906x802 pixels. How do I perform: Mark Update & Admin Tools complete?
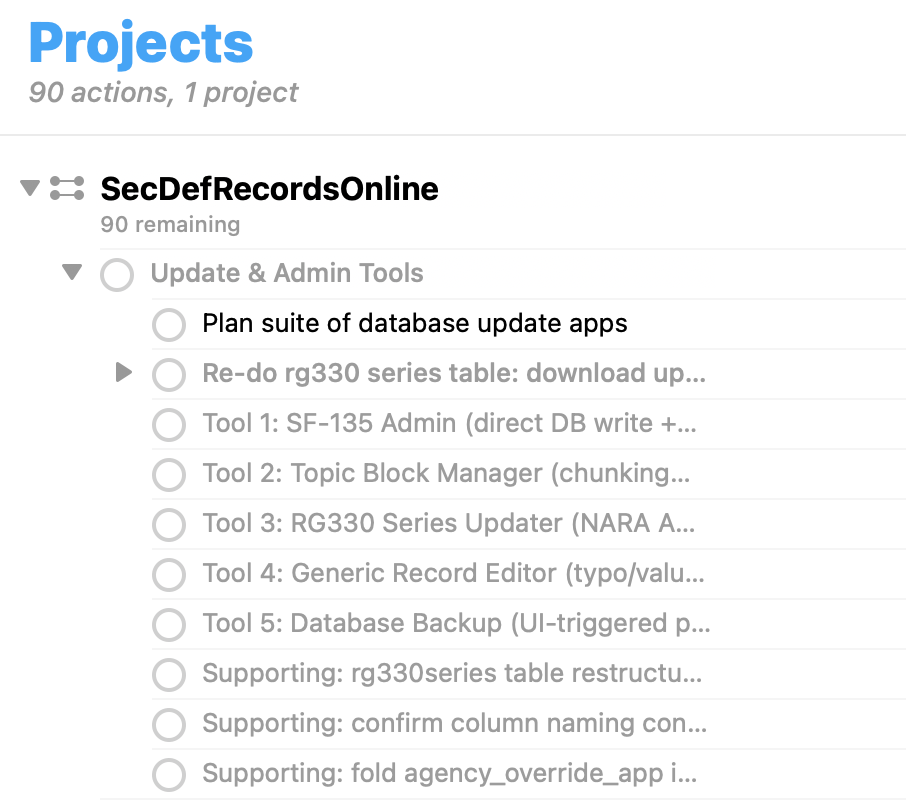(x=117, y=274)
